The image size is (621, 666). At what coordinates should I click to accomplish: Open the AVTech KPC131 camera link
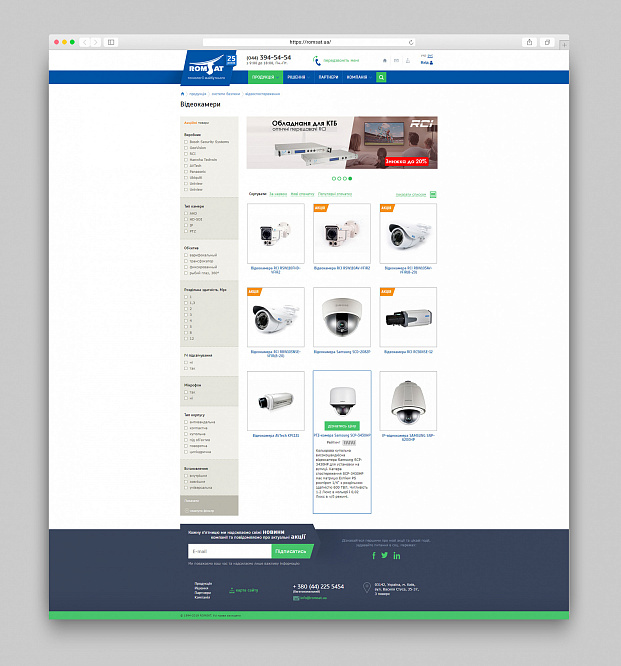pyautogui.click(x=276, y=436)
